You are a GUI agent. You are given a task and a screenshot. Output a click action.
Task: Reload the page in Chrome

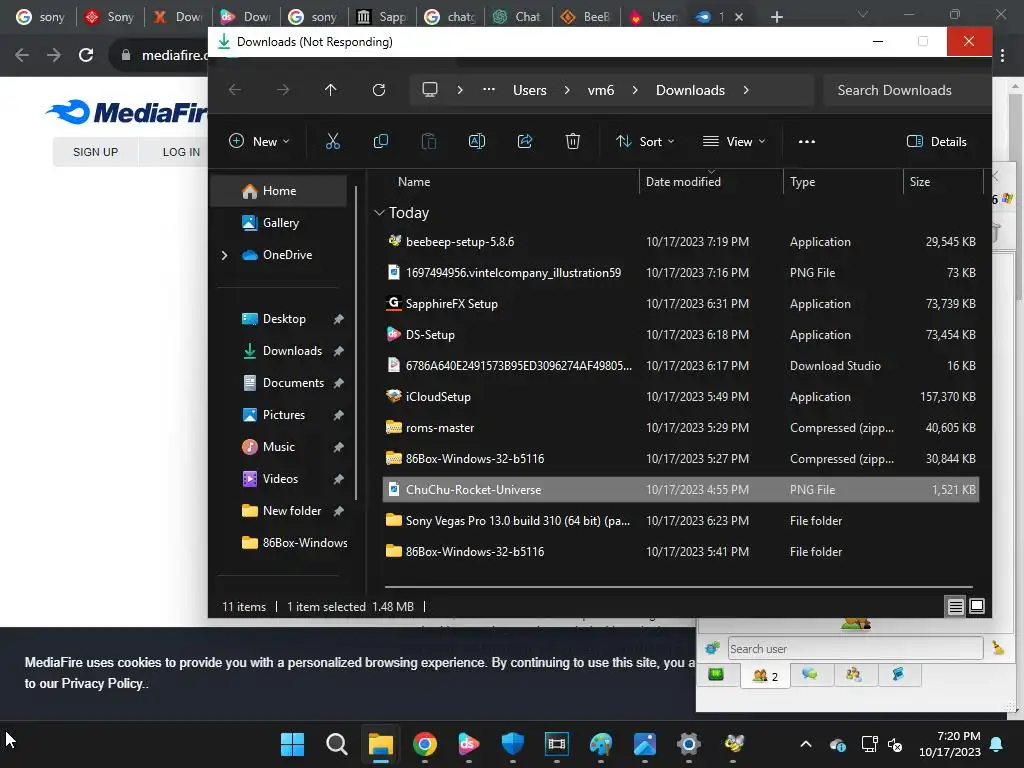tap(86, 56)
